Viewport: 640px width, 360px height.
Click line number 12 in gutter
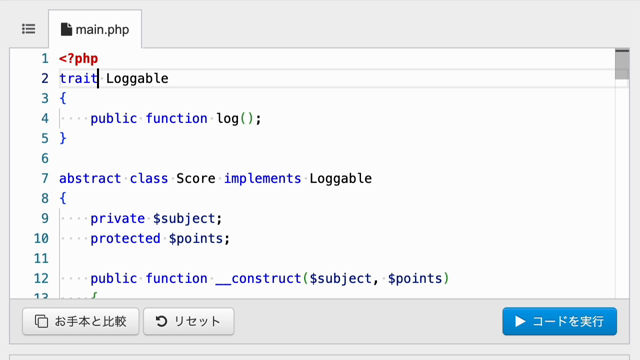pyautogui.click(x=41, y=278)
